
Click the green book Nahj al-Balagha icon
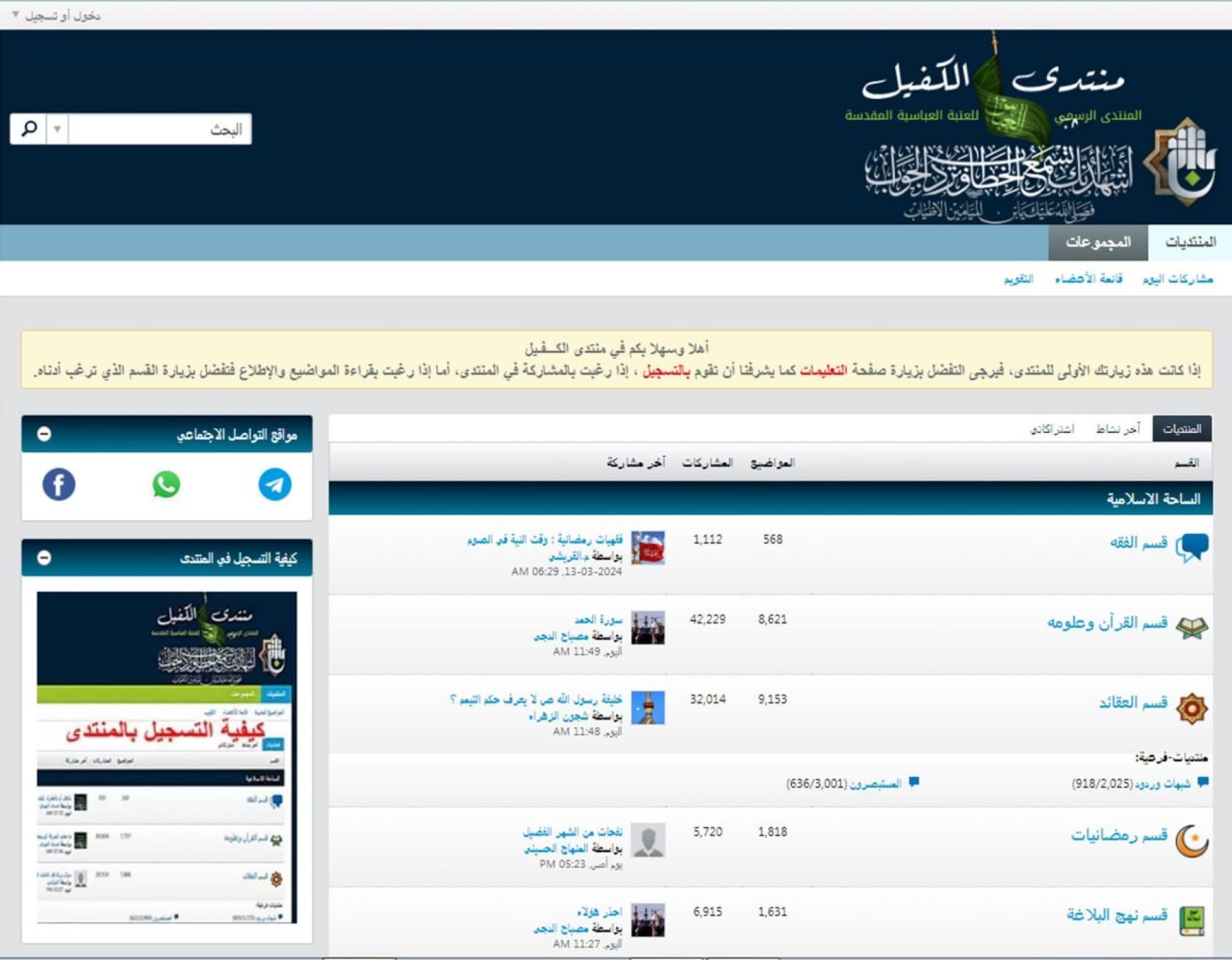tap(1192, 921)
